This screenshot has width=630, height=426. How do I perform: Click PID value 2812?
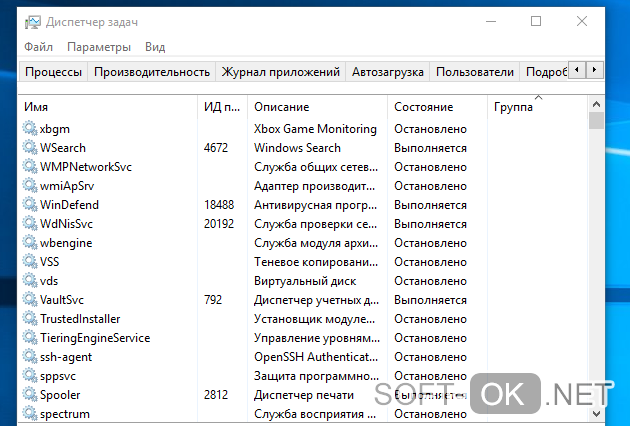click(216, 395)
